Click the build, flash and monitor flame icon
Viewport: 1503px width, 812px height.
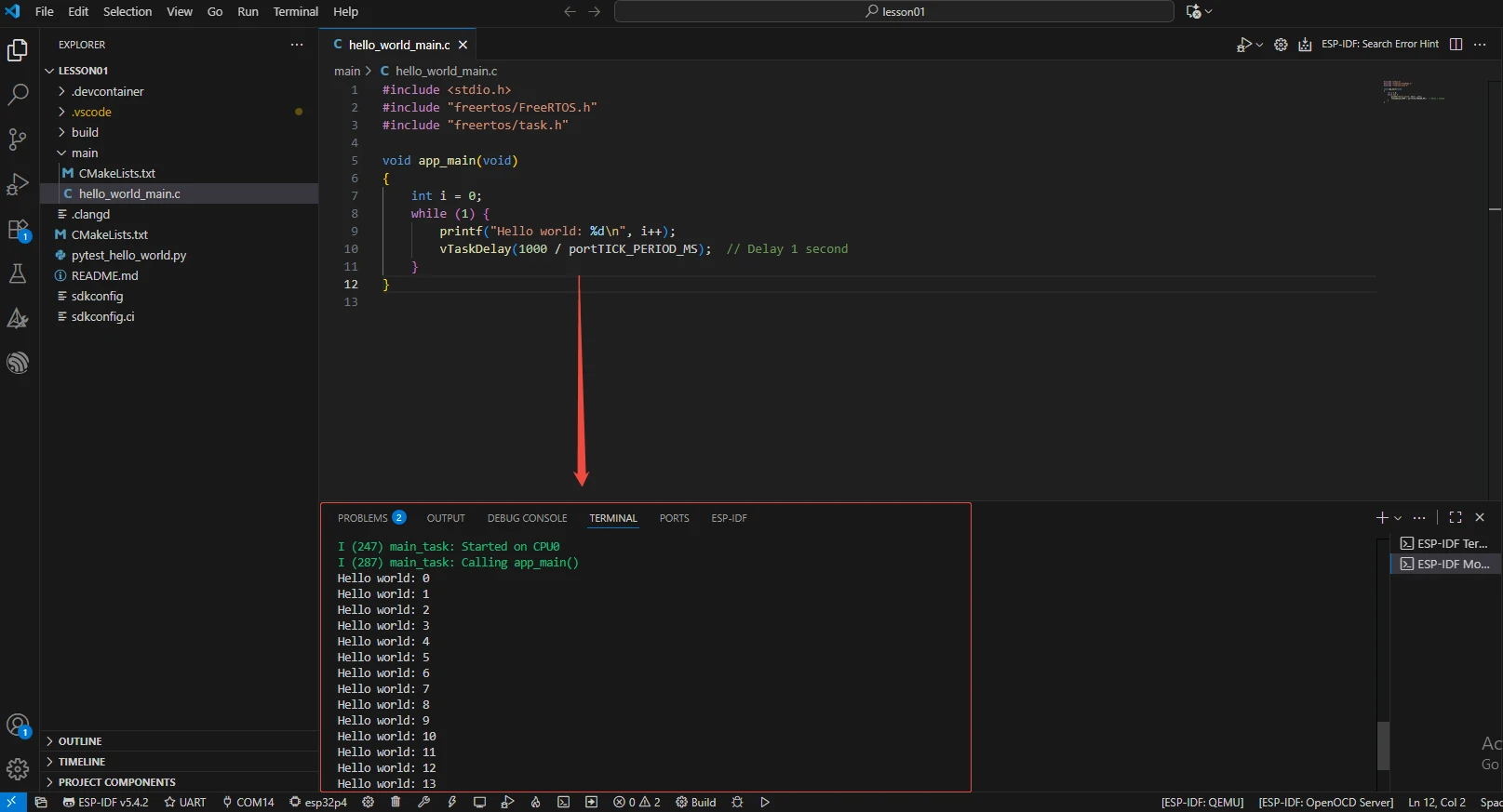point(535,802)
